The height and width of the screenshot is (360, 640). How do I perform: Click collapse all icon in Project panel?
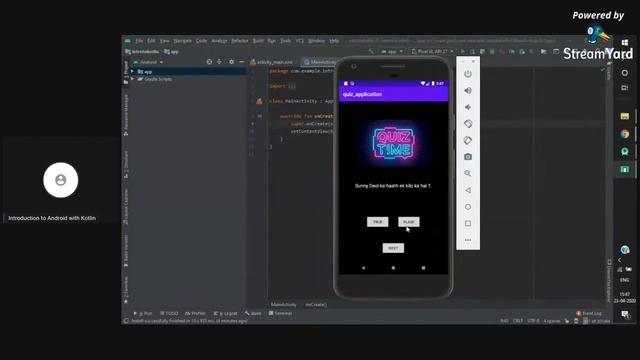tap(219, 62)
